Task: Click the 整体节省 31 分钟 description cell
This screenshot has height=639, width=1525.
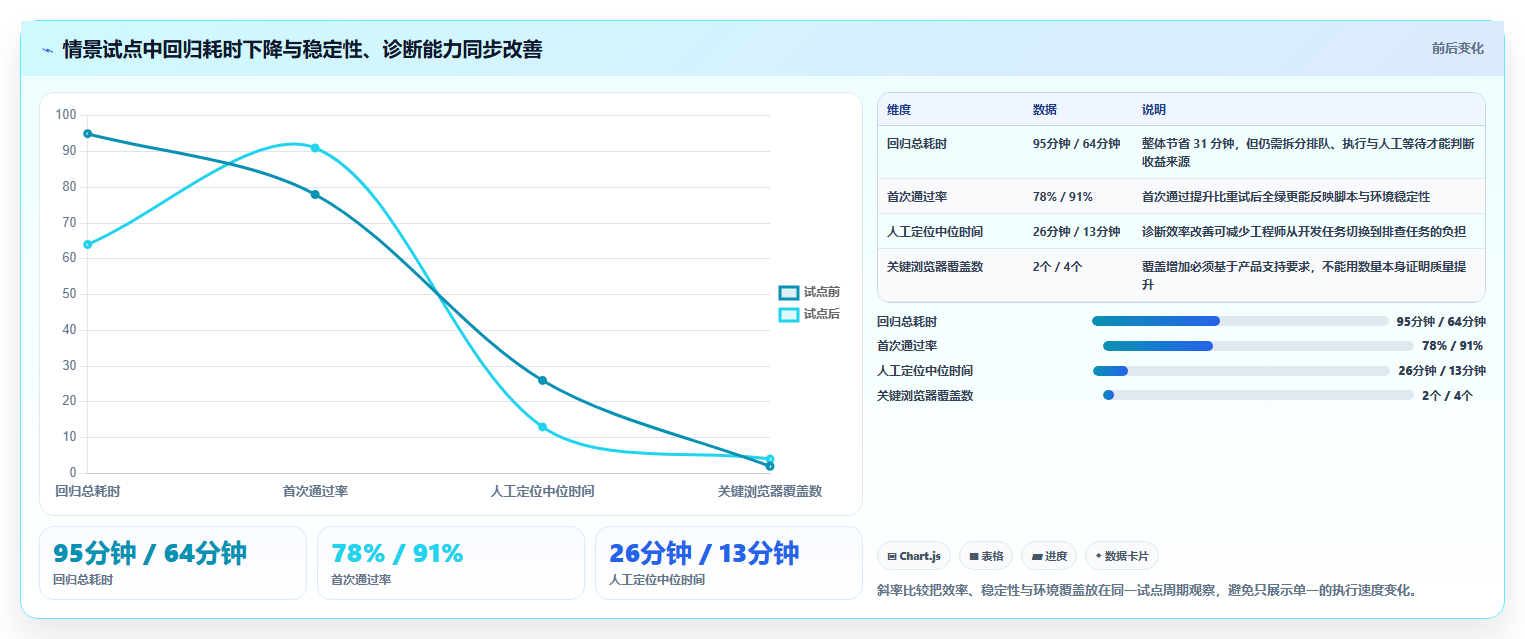Action: 1308,152
